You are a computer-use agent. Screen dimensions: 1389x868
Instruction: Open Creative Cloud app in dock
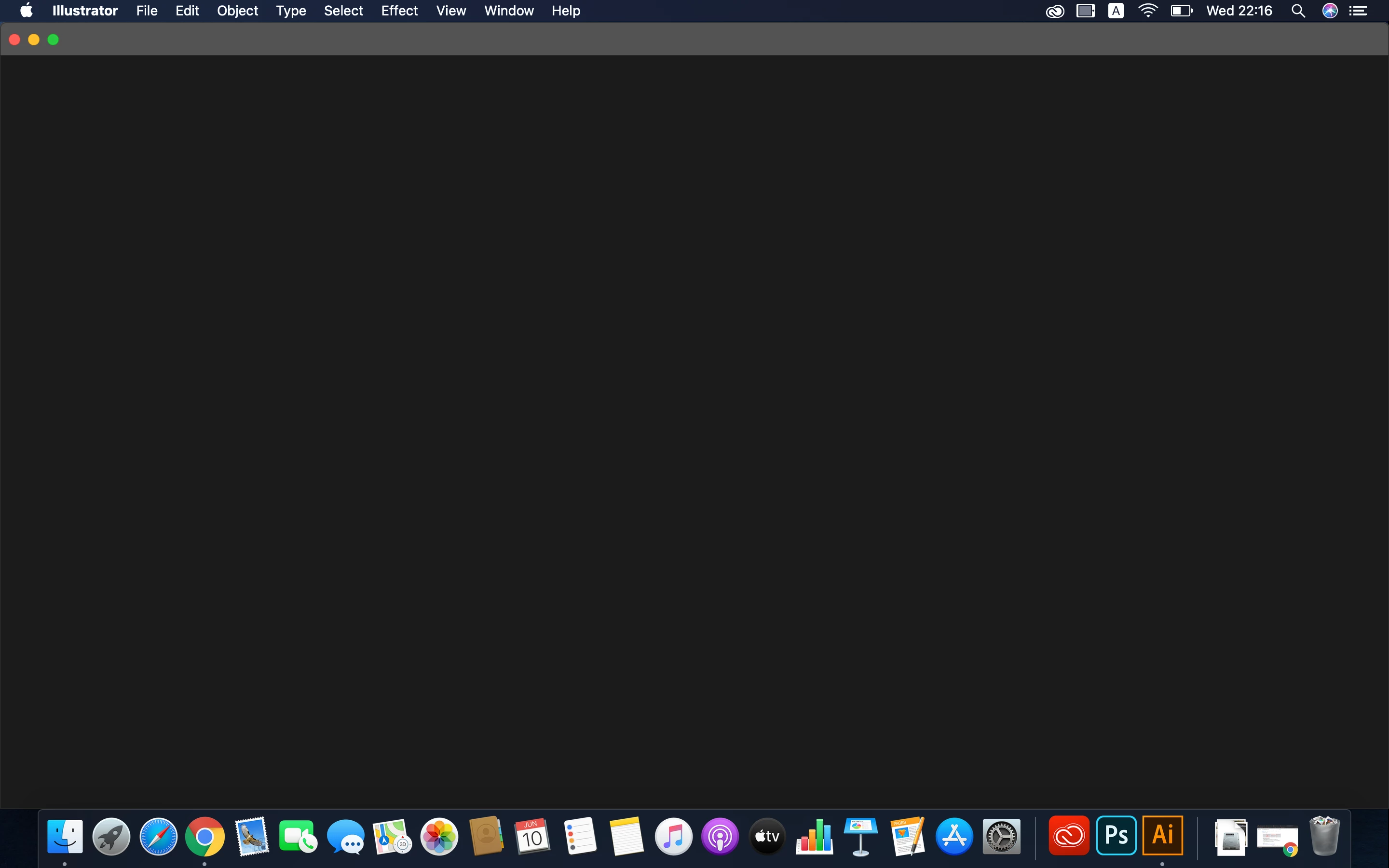(1069, 835)
